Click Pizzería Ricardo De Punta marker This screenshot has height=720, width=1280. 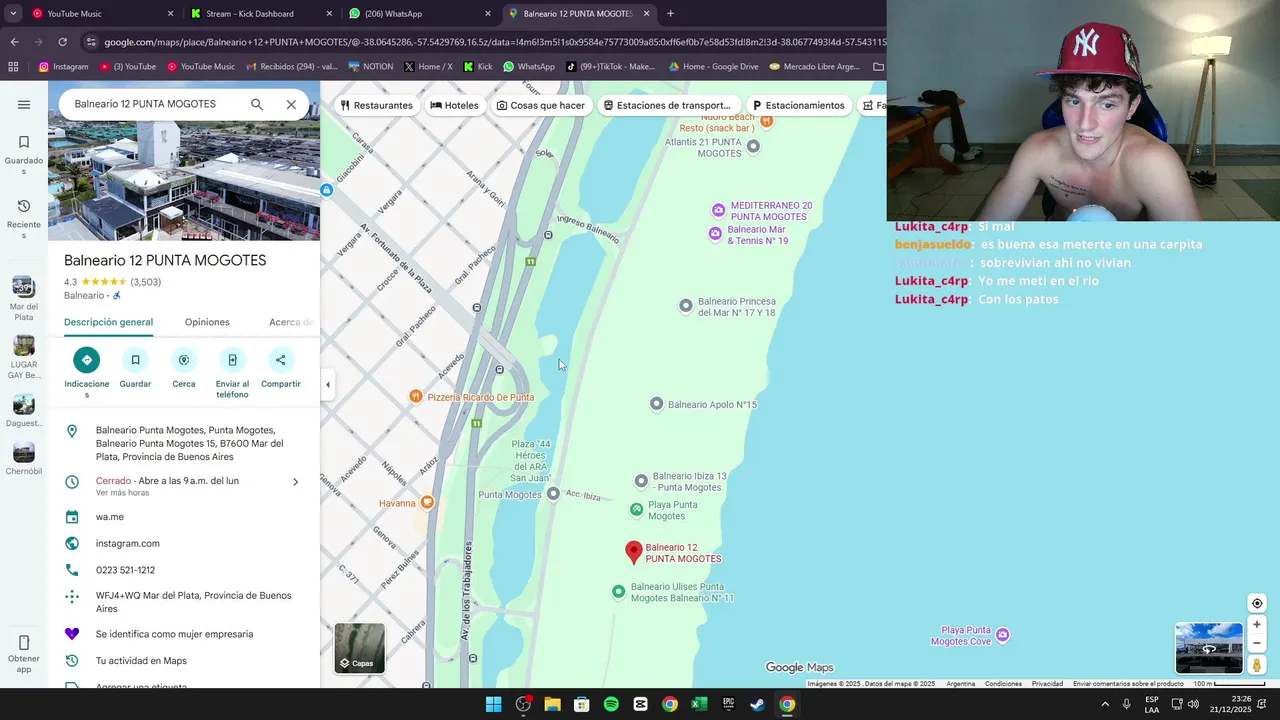coord(416,397)
